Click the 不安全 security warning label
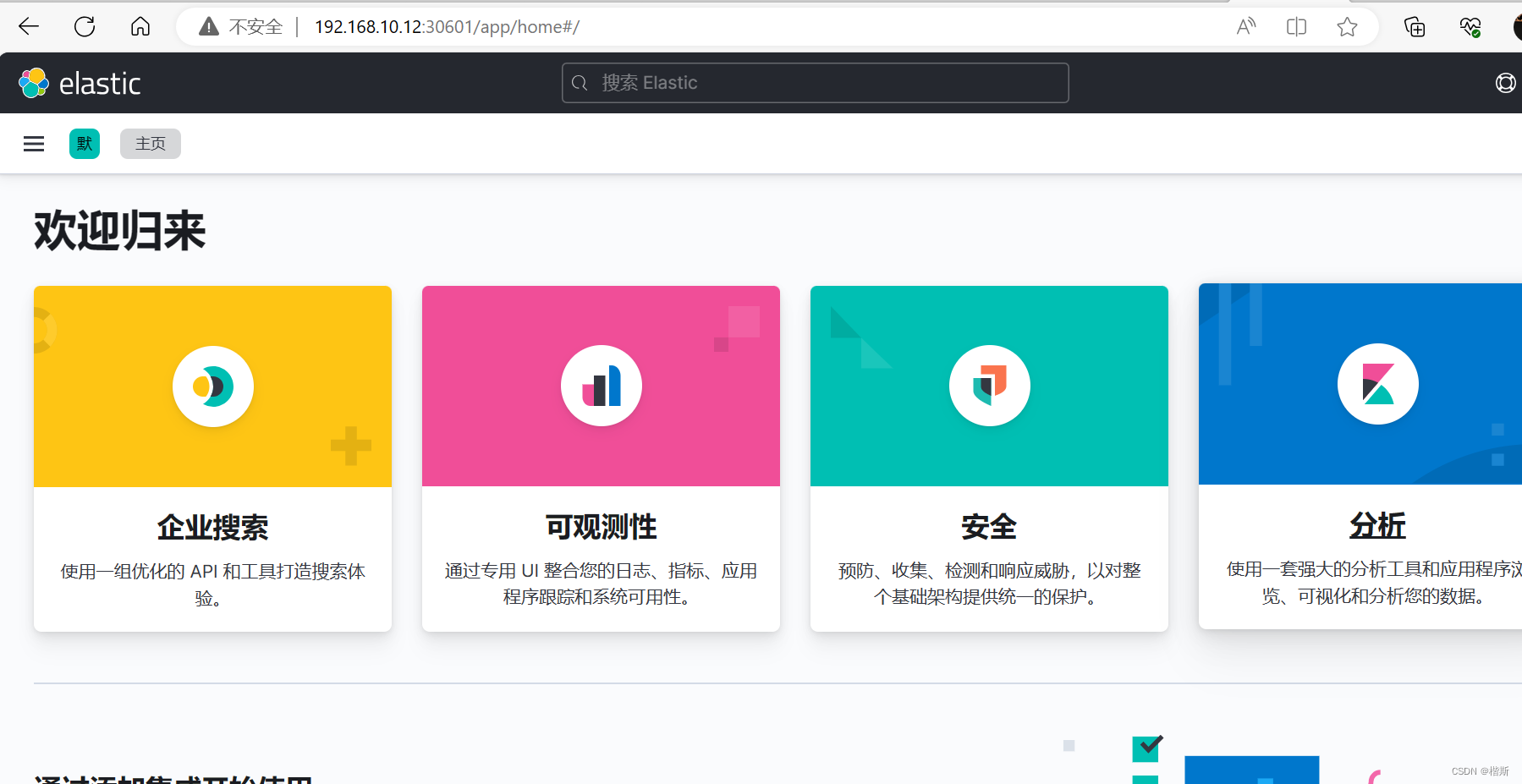The height and width of the screenshot is (784, 1522). (253, 26)
